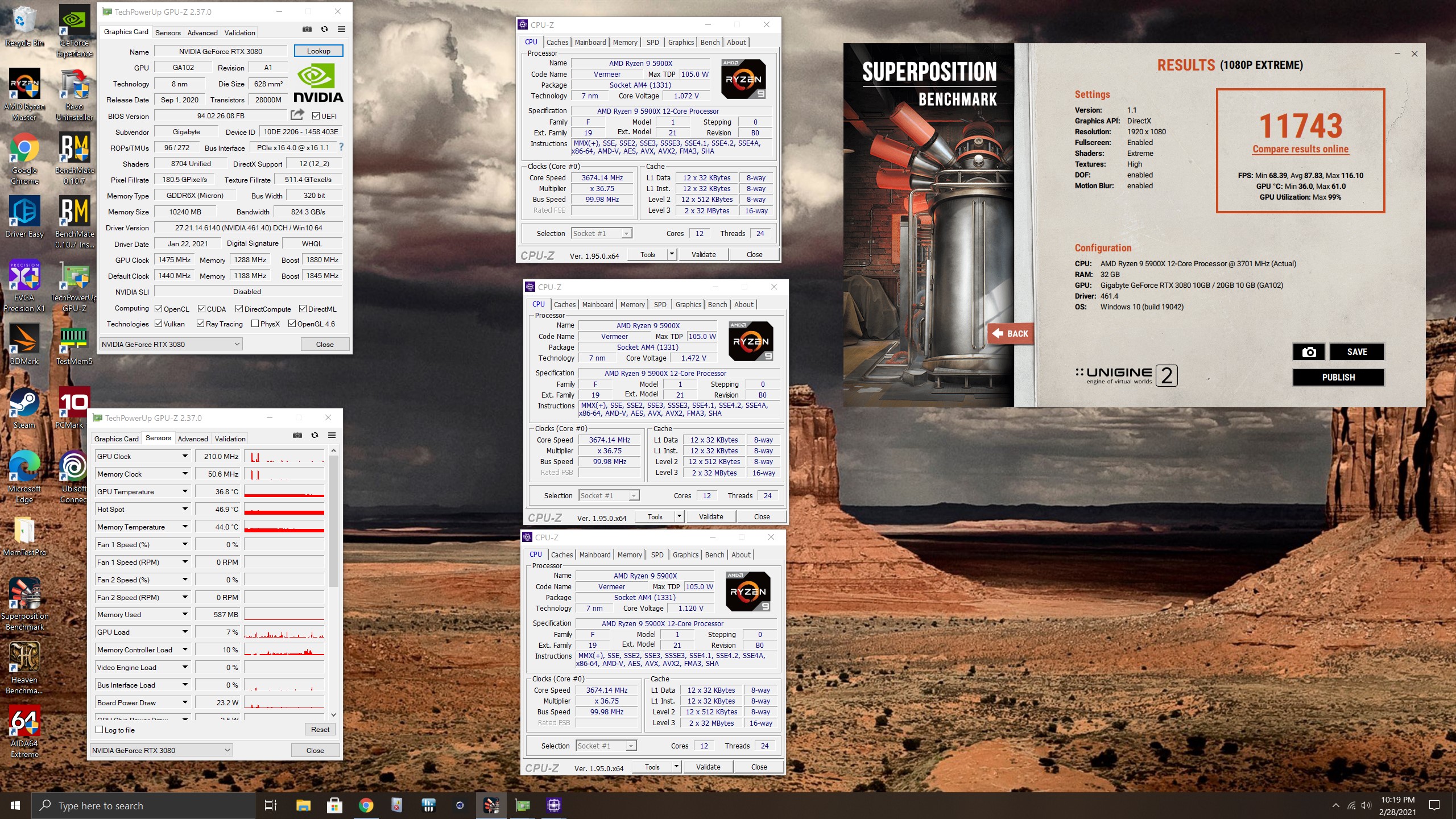1456x819 pixels.
Task: Toggle CUDA checkbox
Action: pos(201,309)
